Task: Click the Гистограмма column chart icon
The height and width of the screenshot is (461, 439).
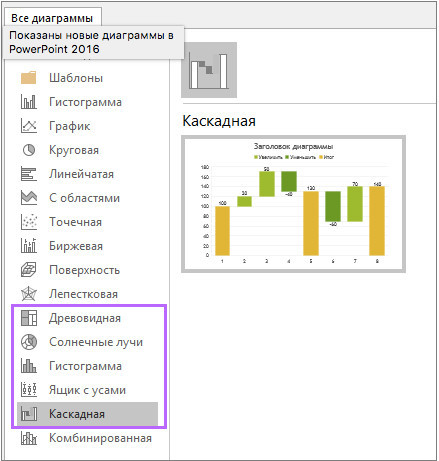Action: coord(29,102)
